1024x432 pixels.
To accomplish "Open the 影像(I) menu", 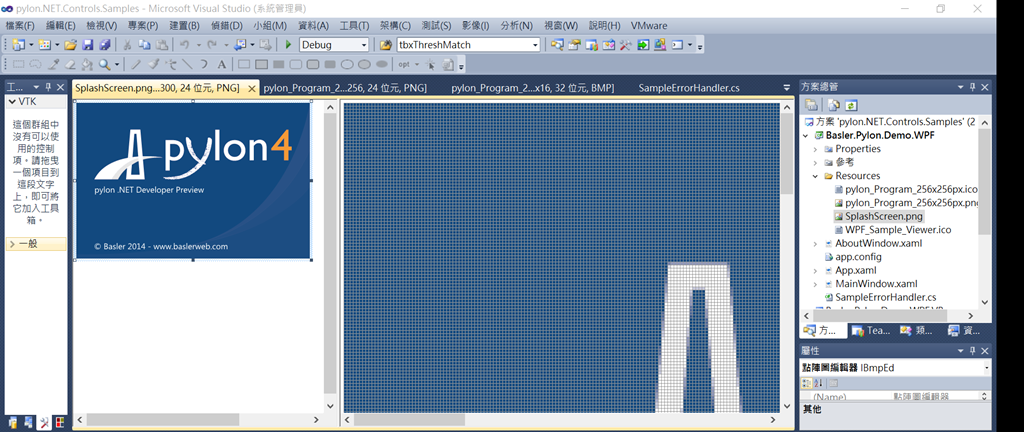I will tap(475, 25).
